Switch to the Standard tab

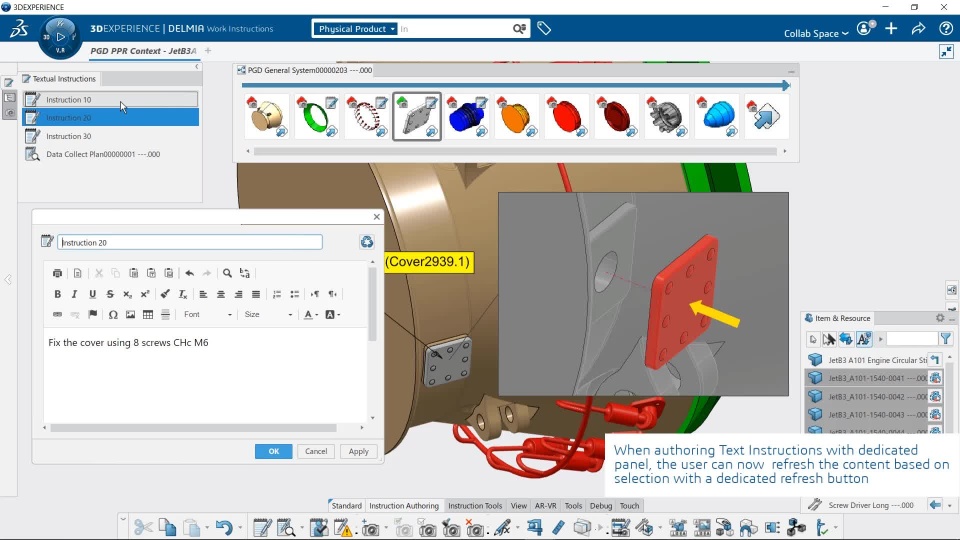[x=347, y=506]
